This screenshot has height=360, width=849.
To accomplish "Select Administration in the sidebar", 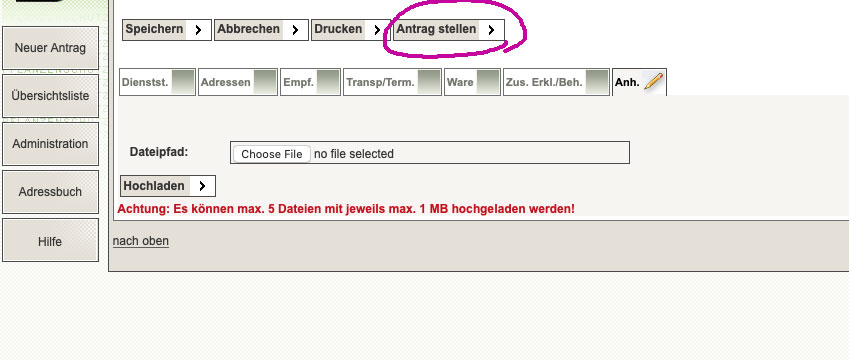I will coord(50,144).
